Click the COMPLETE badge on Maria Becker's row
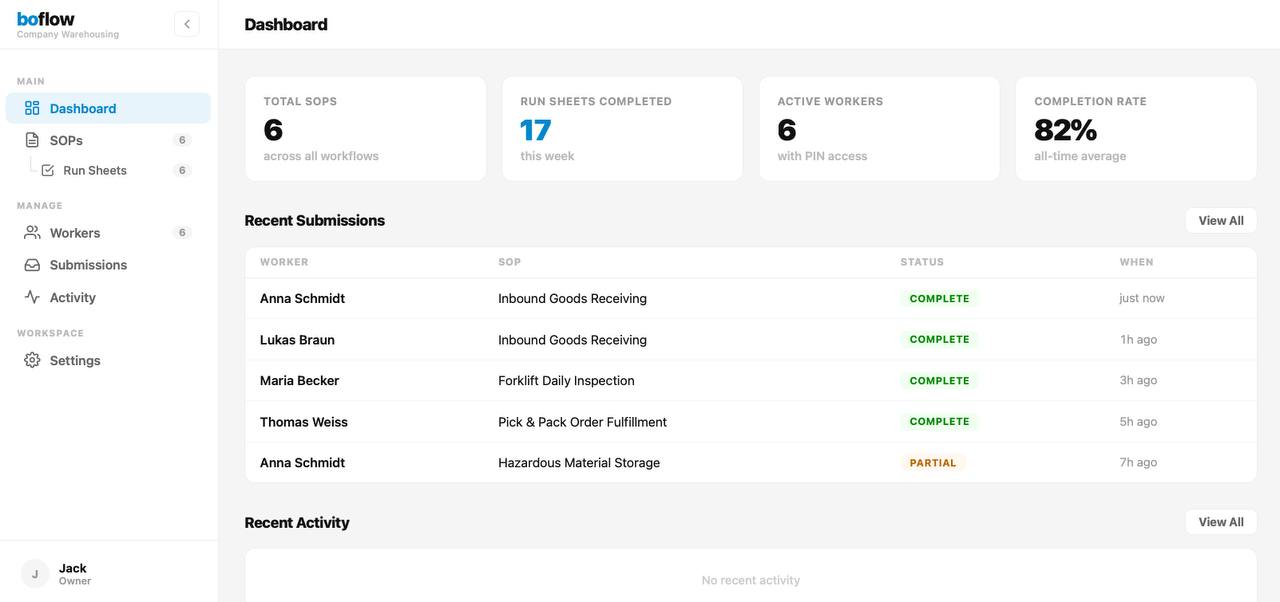 939,380
